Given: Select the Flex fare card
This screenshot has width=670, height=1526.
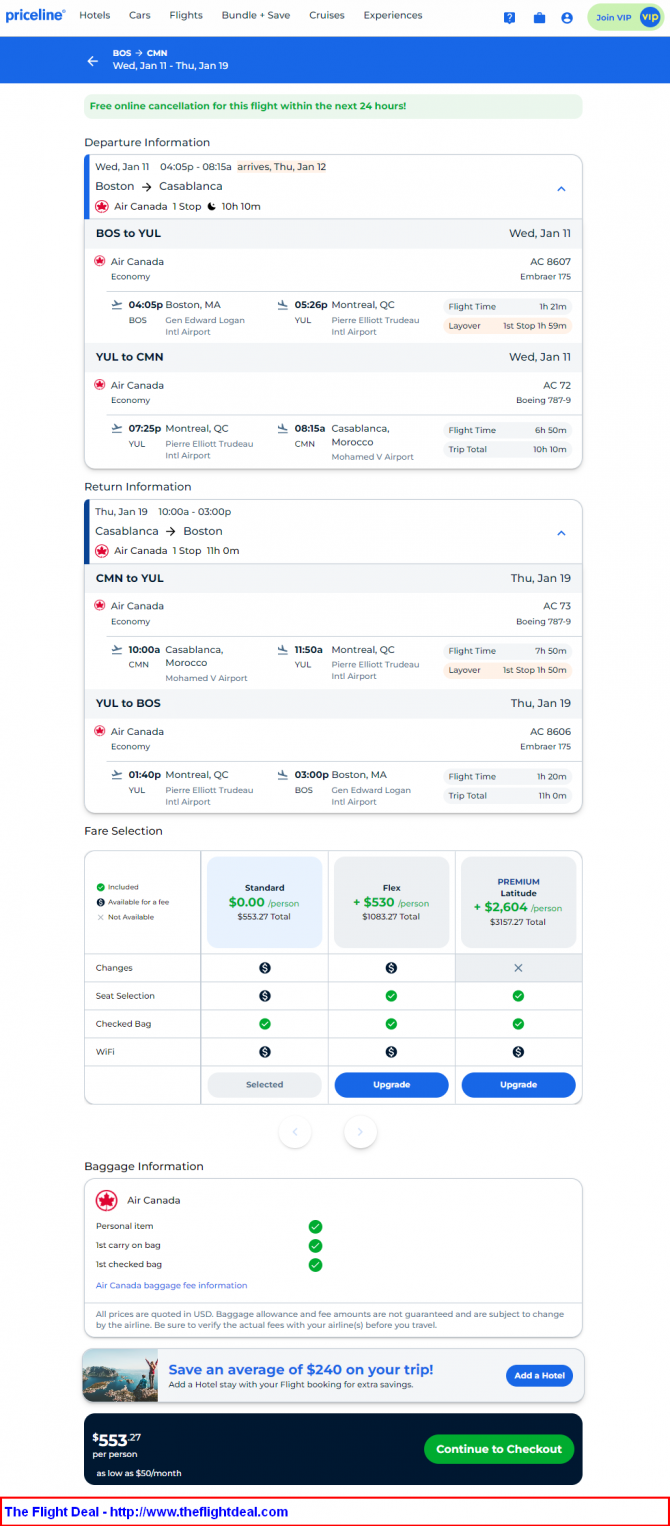Looking at the screenshot, I should coord(391,901).
